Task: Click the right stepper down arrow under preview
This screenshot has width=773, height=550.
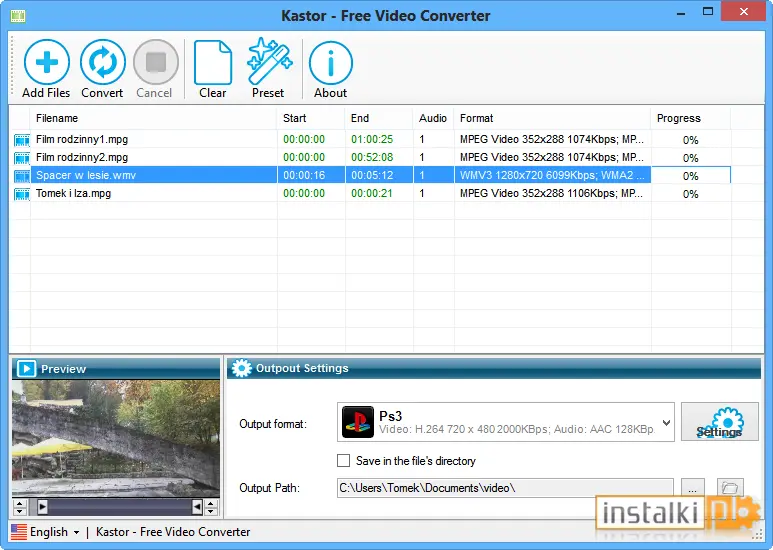Action: [211, 511]
